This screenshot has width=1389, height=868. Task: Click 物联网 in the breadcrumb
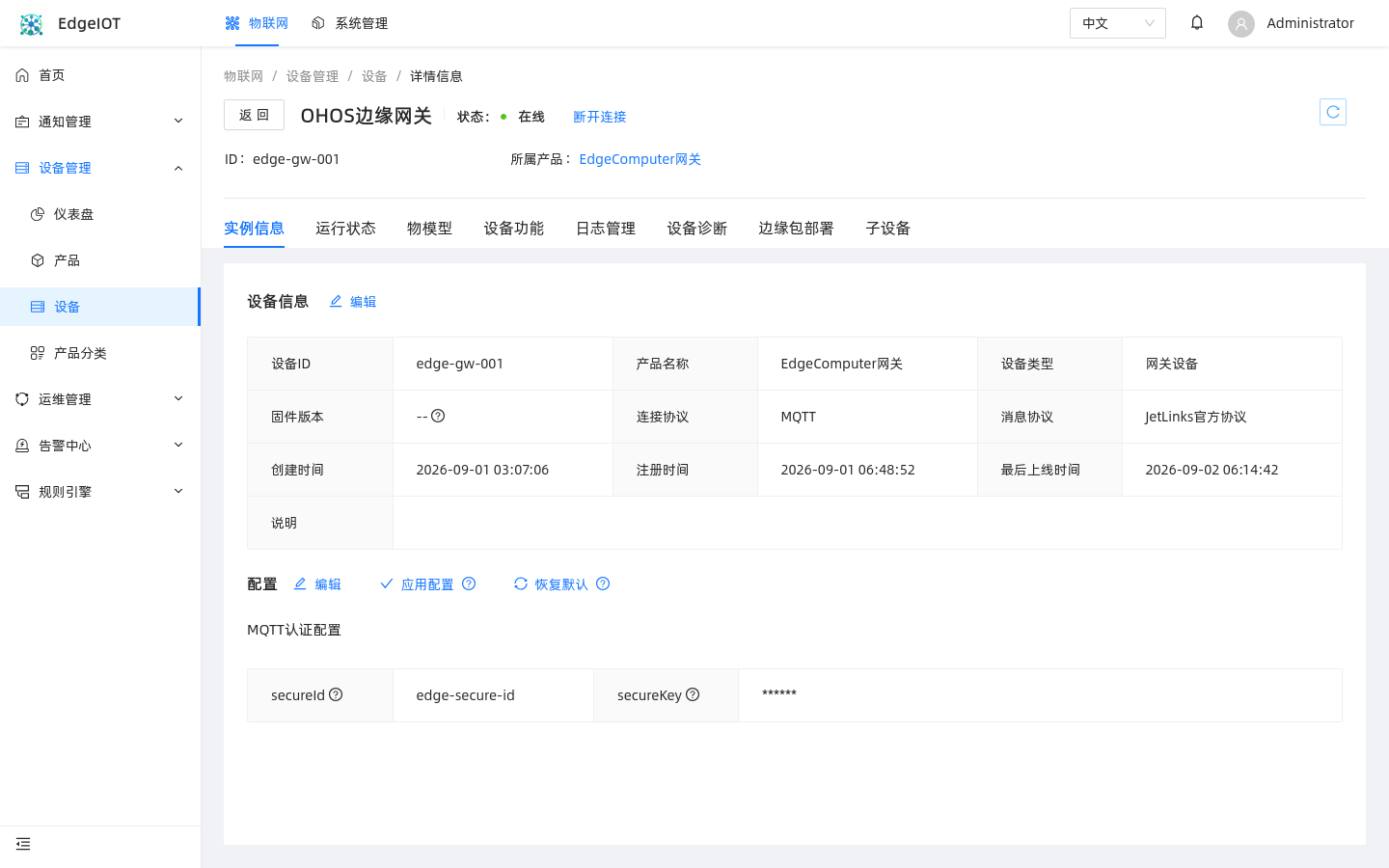point(243,76)
